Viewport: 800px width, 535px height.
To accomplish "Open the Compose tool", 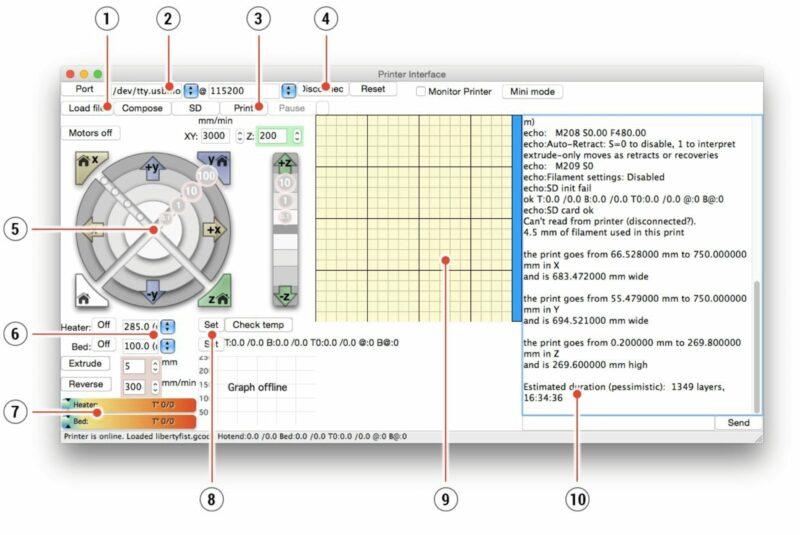I will (x=142, y=108).
